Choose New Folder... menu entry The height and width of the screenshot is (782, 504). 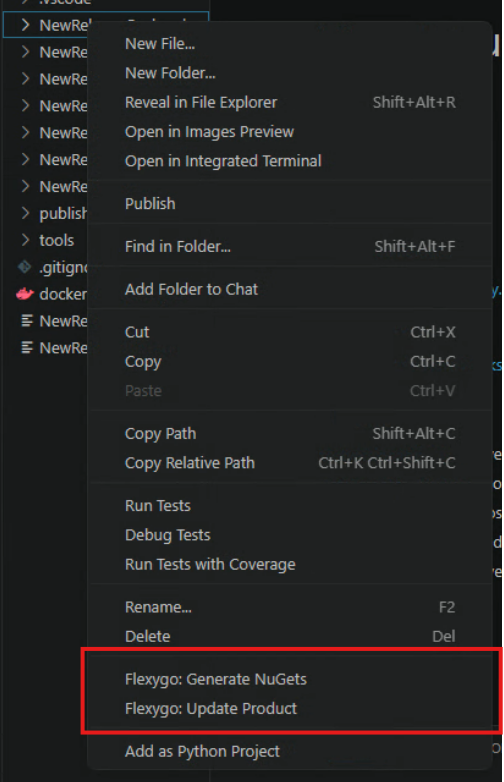click(x=170, y=73)
